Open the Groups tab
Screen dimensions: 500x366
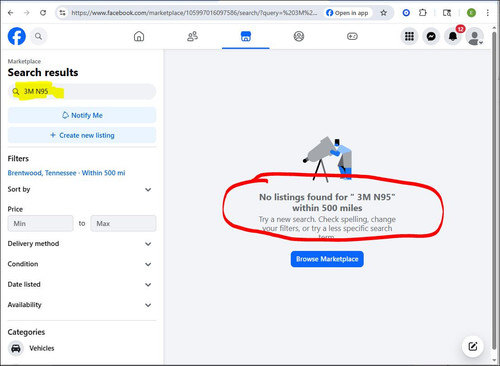[299, 36]
